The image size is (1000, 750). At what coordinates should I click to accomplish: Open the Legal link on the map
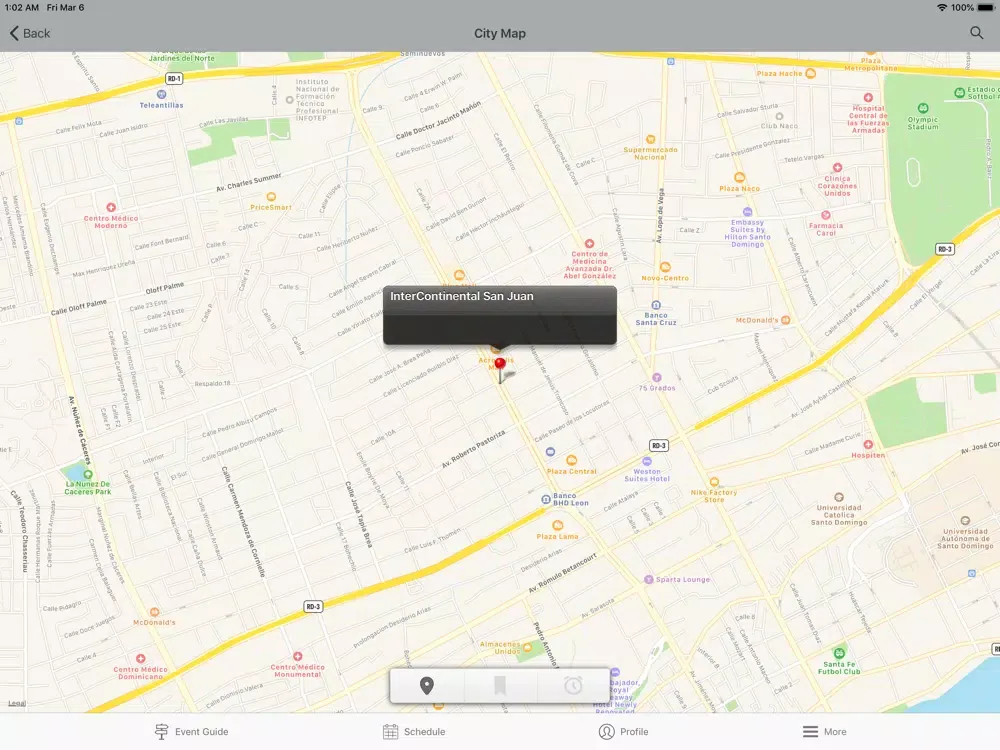coord(17,703)
